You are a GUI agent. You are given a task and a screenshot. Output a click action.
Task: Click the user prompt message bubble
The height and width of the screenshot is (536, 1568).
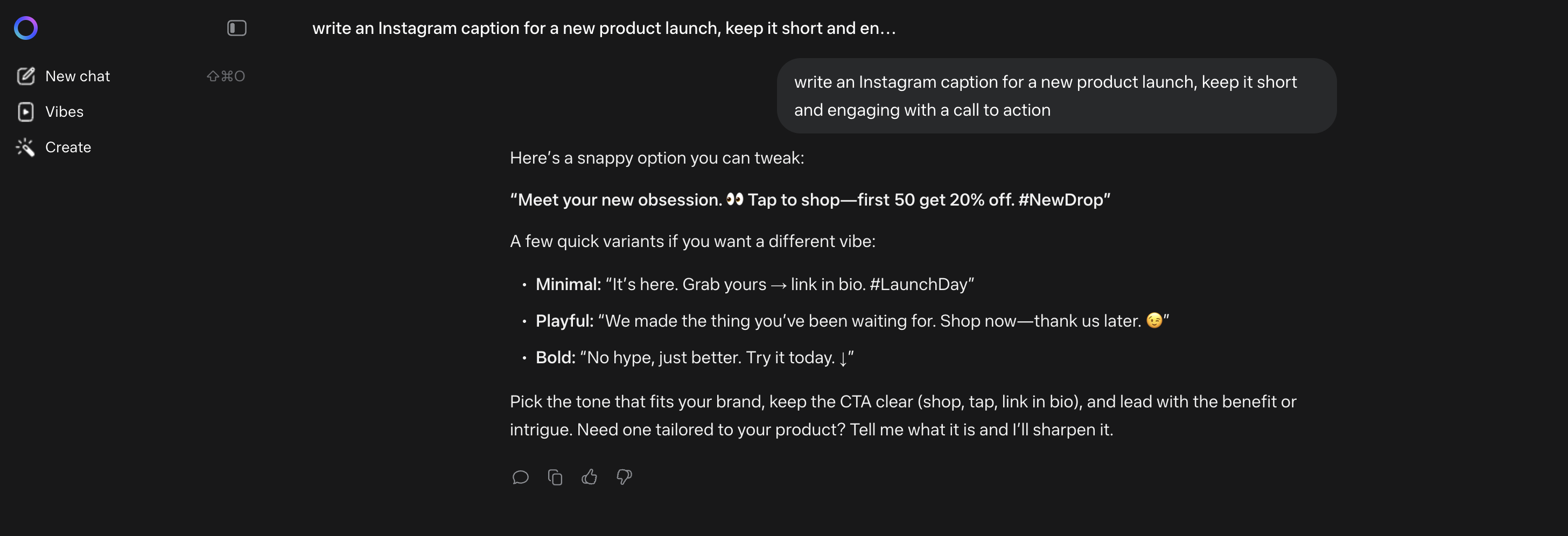pos(1056,95)
